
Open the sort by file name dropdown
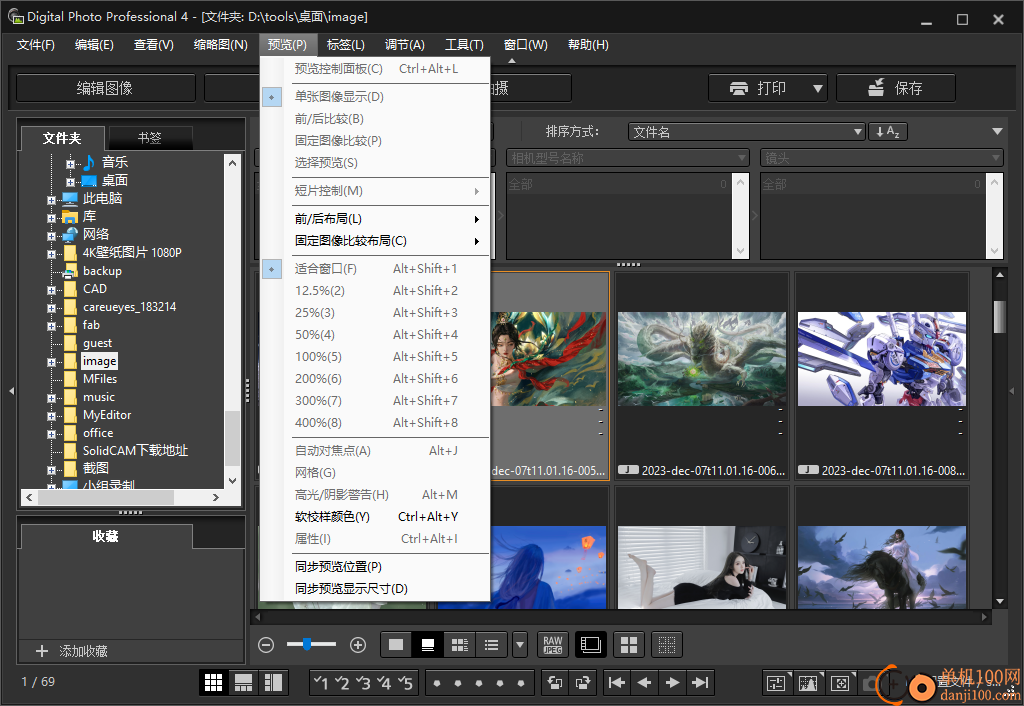click(746, 132)
